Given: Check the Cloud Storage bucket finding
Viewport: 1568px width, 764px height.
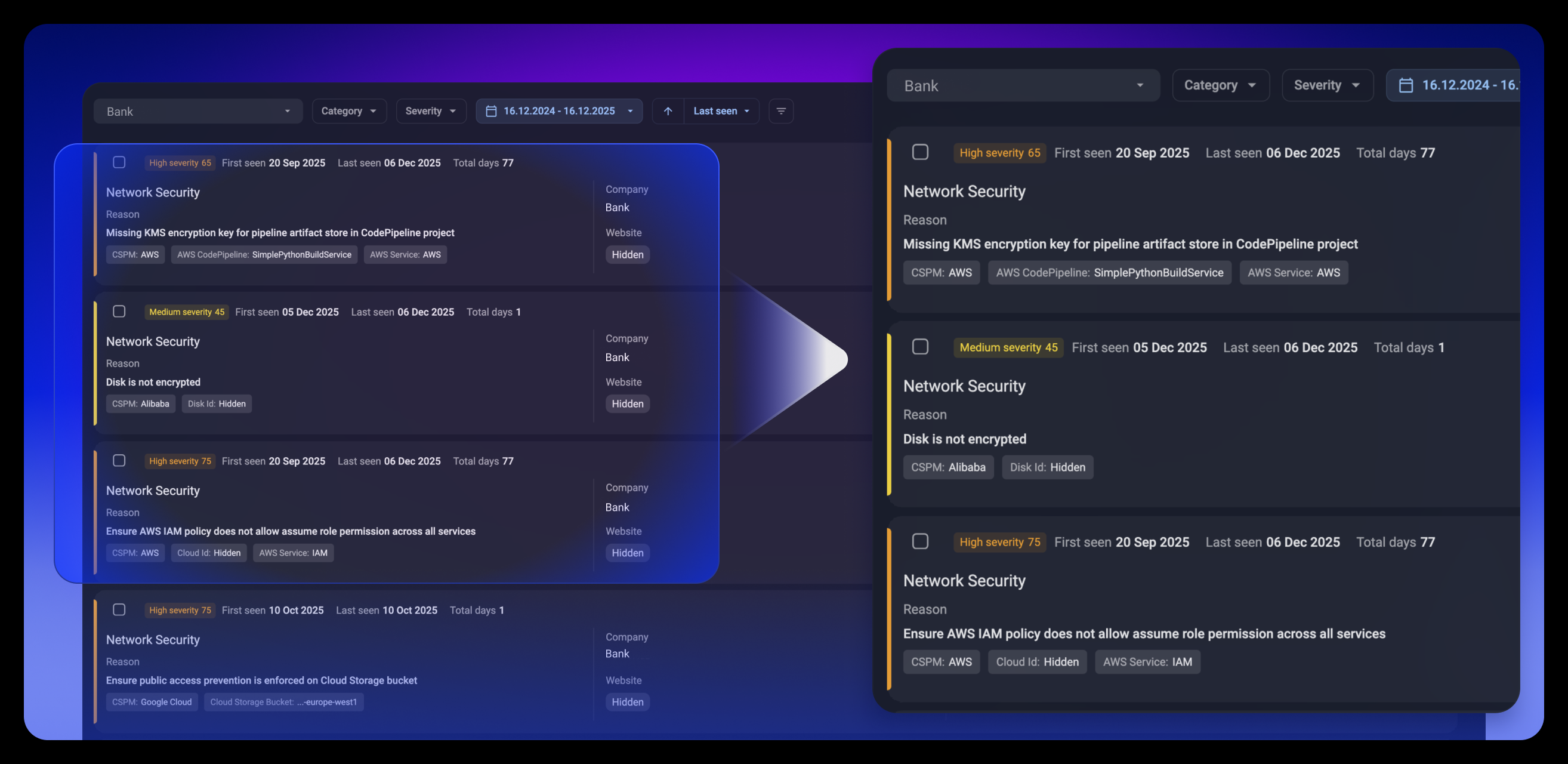Looking at the screenshot, I should pos(119,609).
